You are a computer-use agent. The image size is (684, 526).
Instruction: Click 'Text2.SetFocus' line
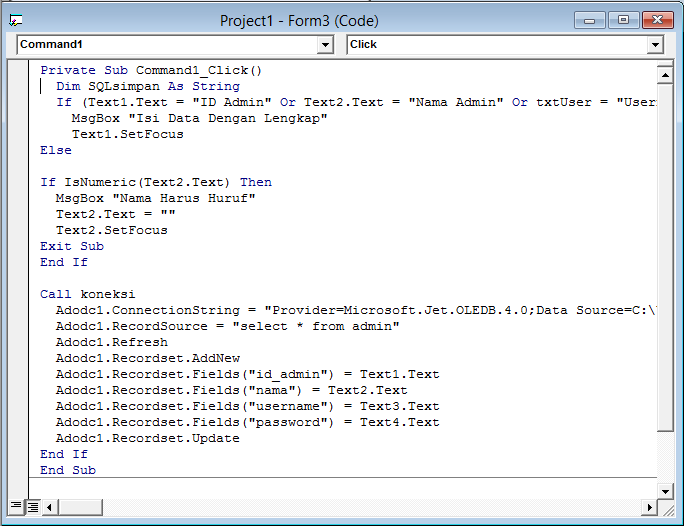(112, 230)
